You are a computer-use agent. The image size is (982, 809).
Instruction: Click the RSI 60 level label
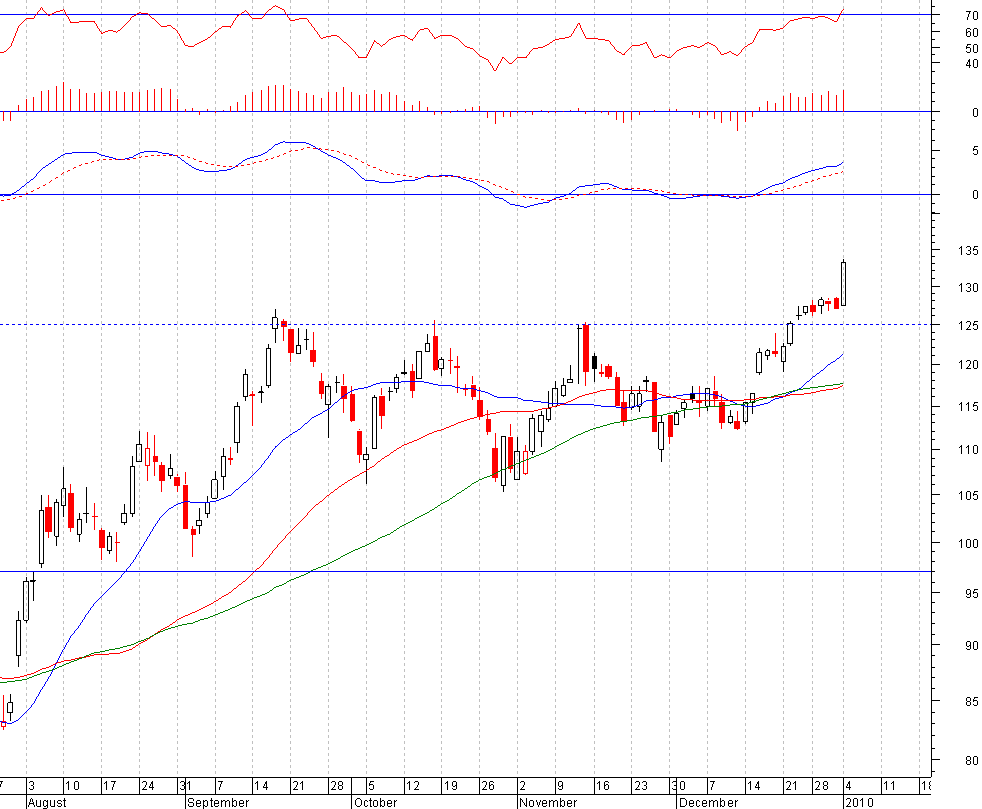971,33
